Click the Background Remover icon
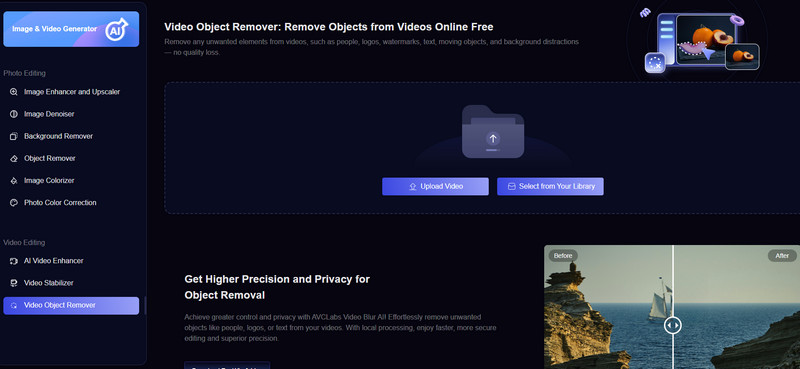 coord(14,136)
